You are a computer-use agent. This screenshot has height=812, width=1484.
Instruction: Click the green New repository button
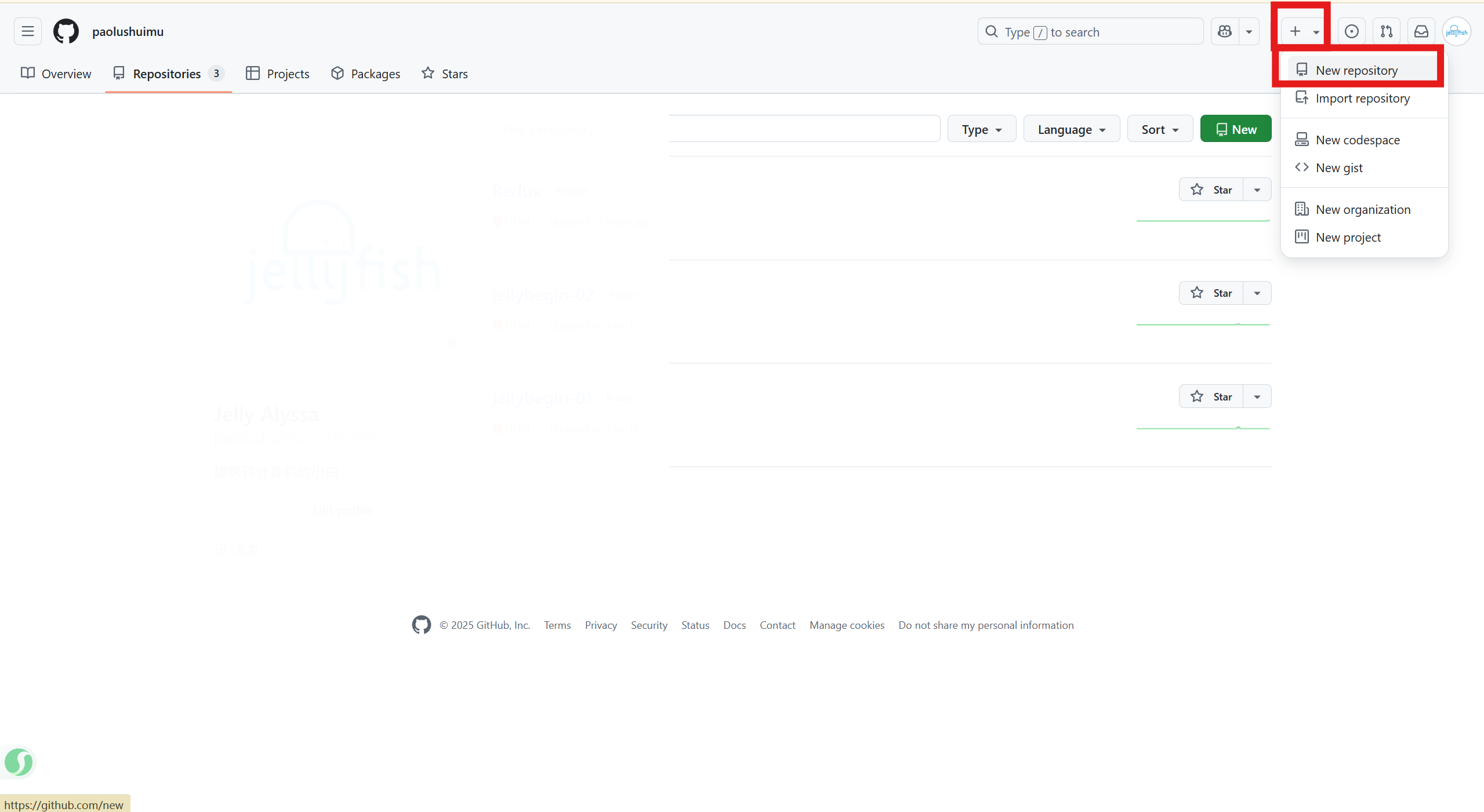click(1236, 129)
